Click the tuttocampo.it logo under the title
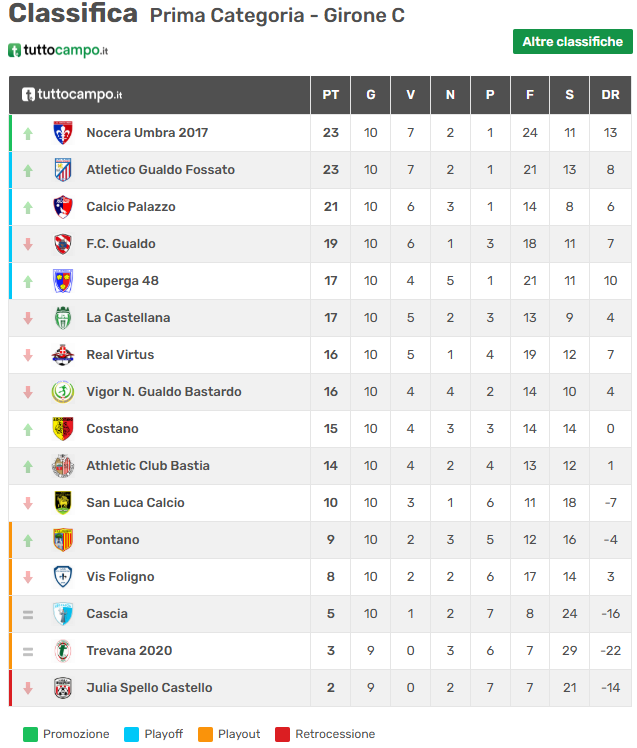This screenshot has height=748, width=637. 58,50
